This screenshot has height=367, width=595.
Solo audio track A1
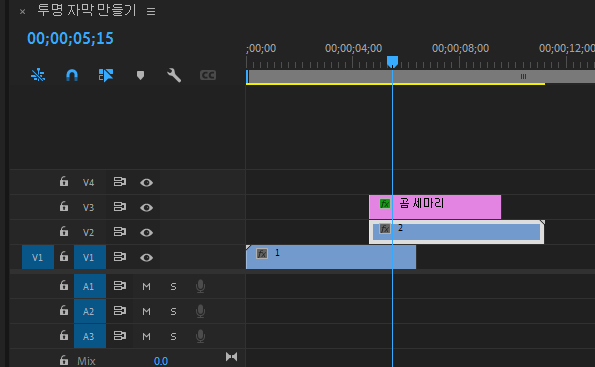pyautogui.click(x=173, y=287)
